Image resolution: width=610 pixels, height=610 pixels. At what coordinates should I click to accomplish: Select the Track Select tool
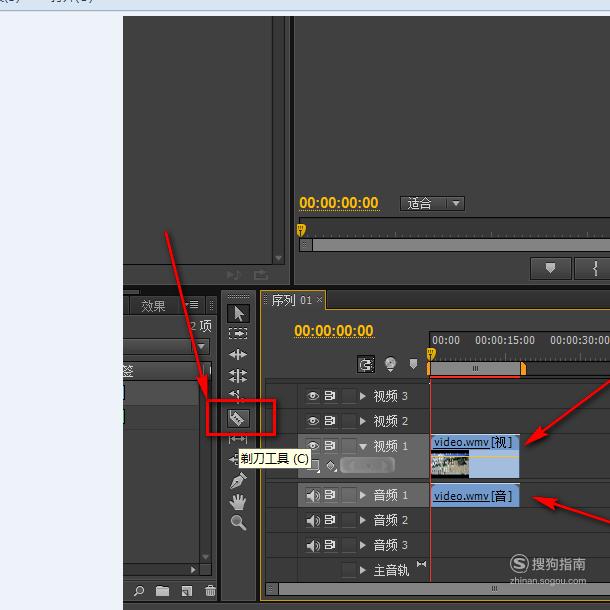[238, 334]
